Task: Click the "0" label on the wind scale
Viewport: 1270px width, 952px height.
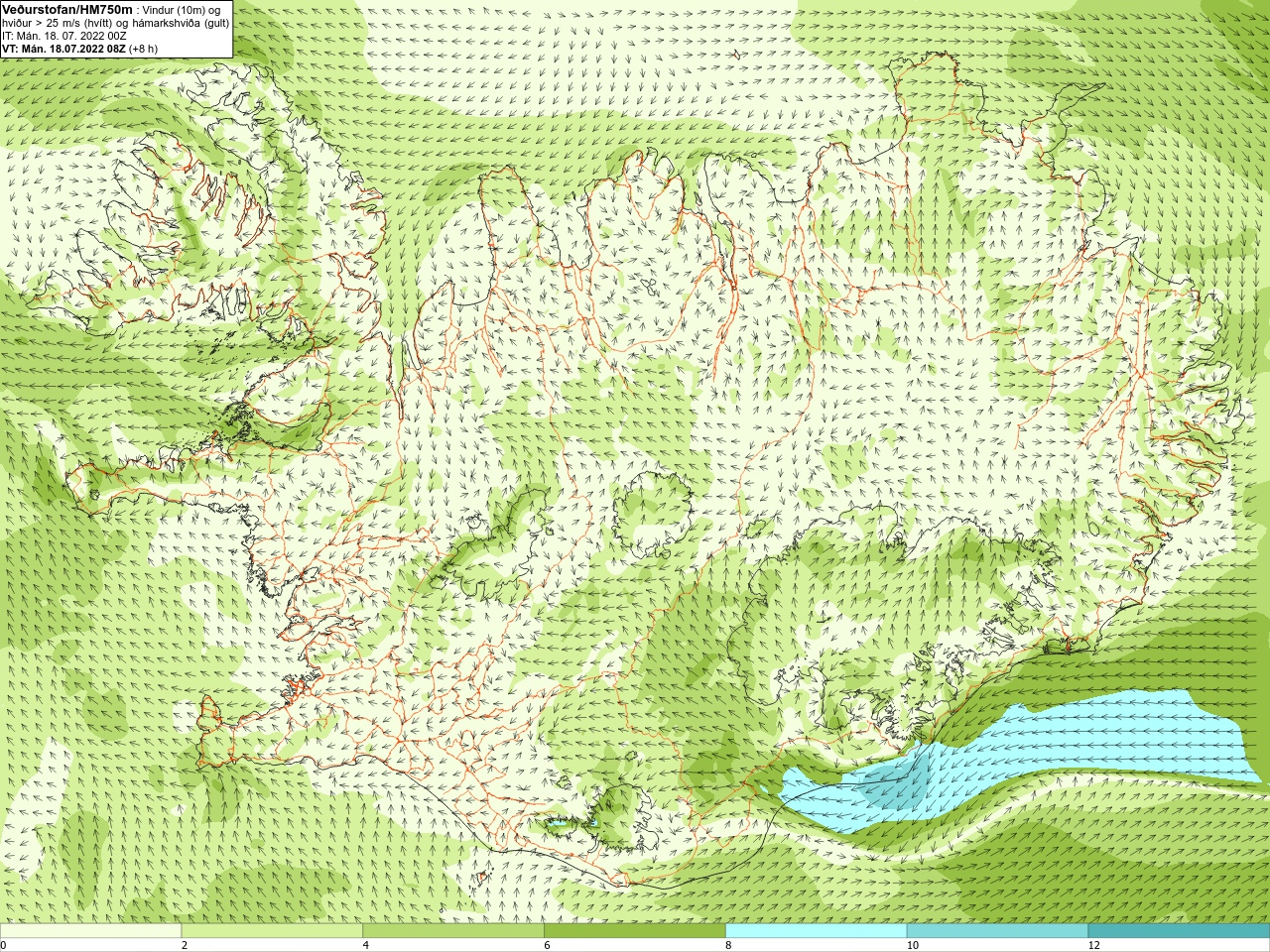Action: (x=4, y=945)
